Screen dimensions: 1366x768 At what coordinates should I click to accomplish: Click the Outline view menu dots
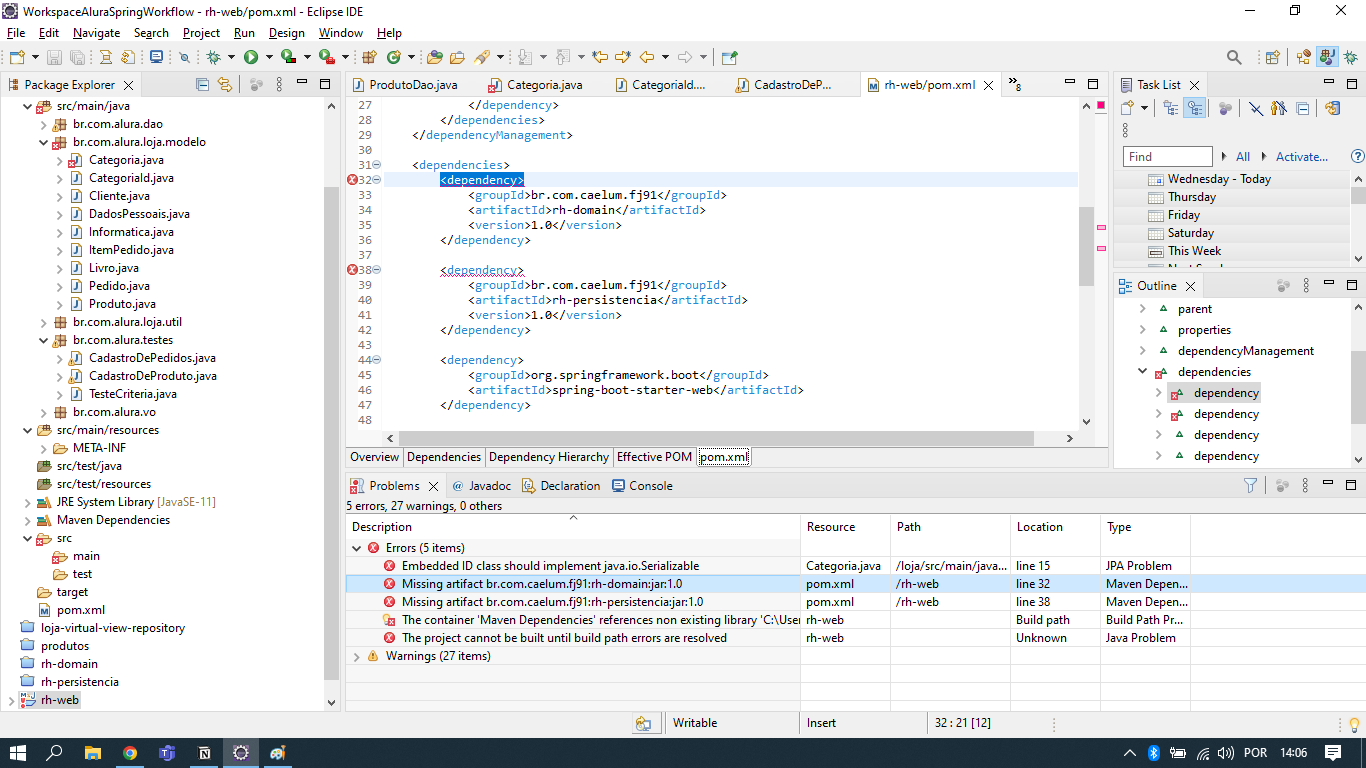tap(1306, 286)
